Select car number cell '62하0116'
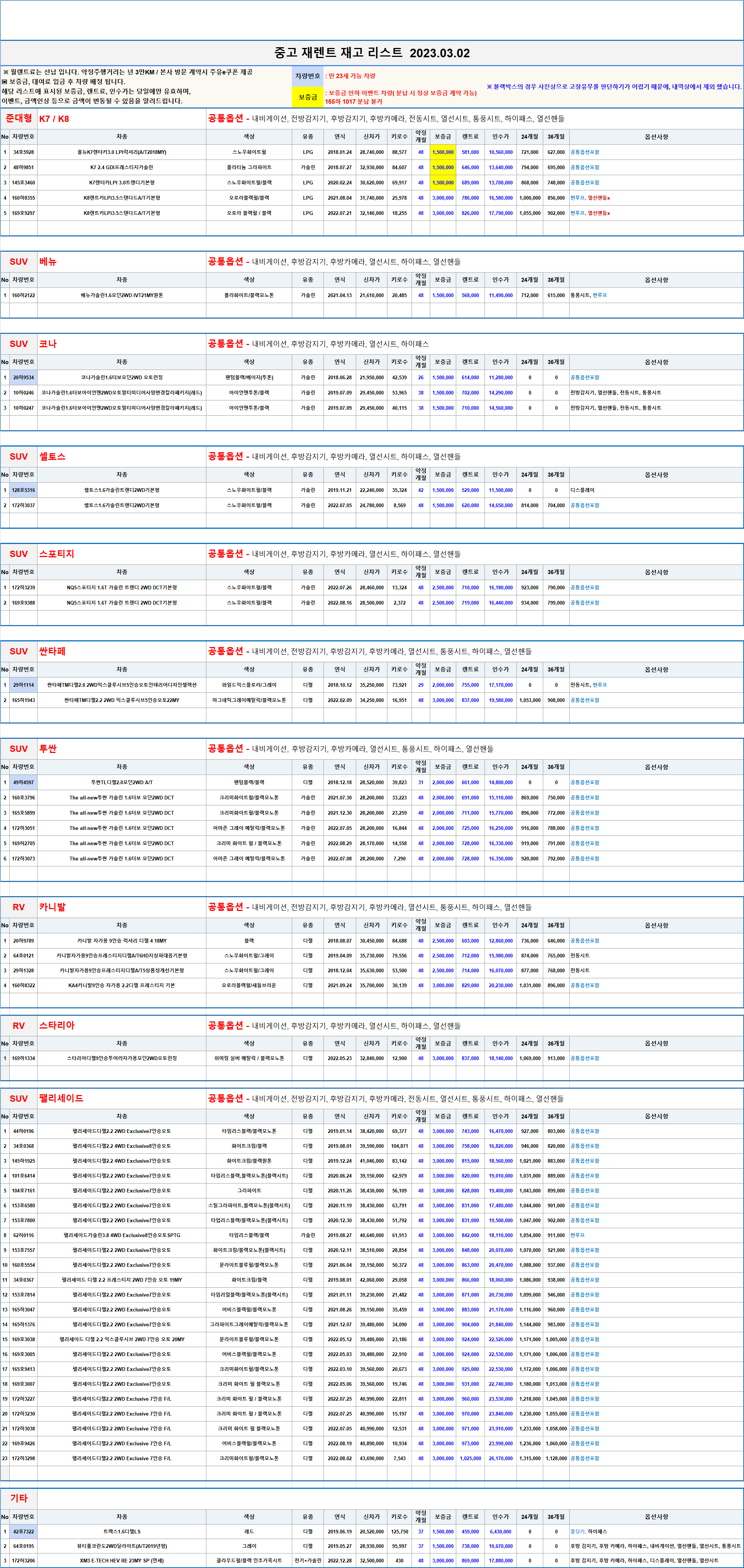The image size is (744, 1568). pyautogui.click(x=24, y=1235)
